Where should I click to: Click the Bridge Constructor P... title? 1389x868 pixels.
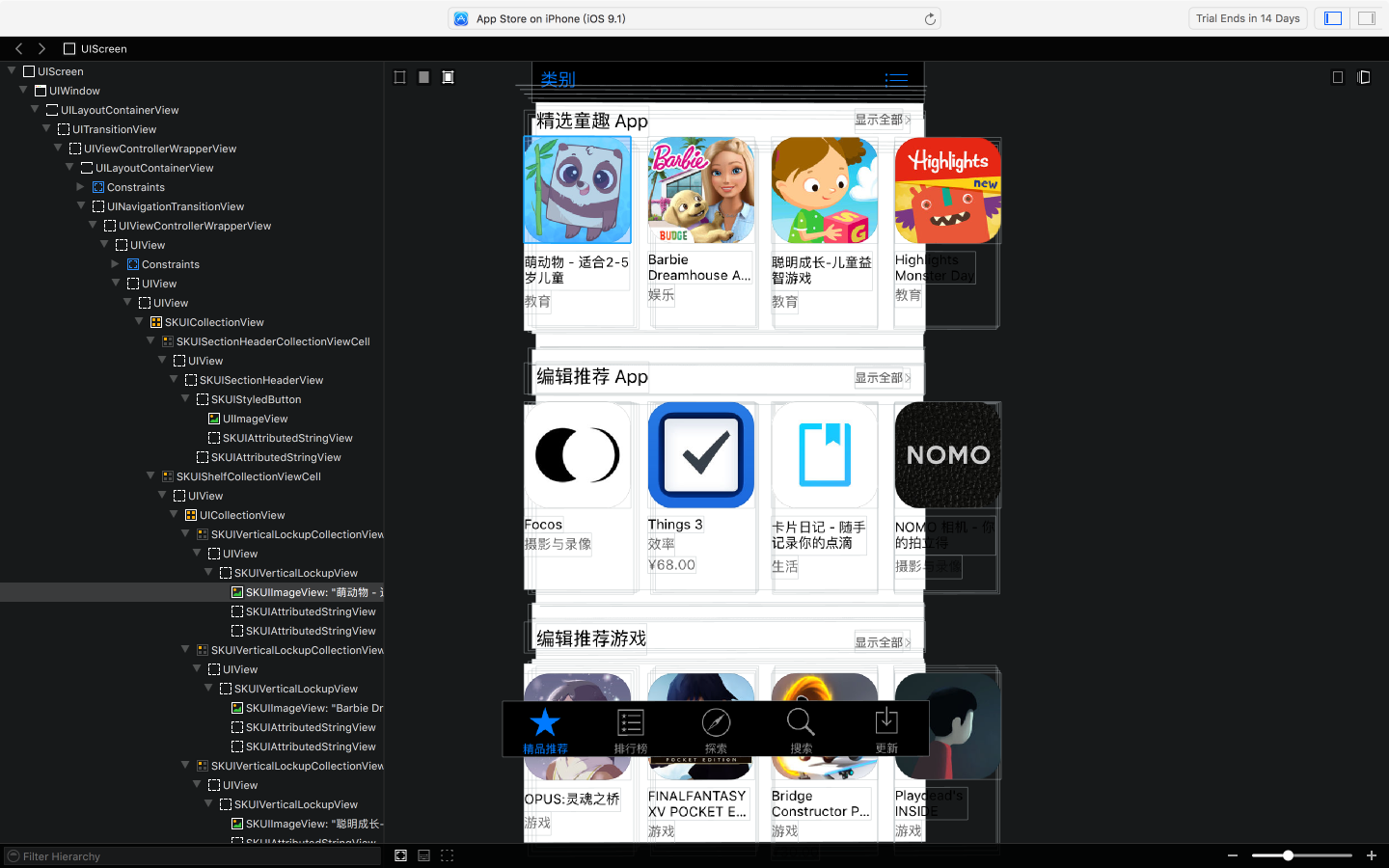[x=821, y=803]
